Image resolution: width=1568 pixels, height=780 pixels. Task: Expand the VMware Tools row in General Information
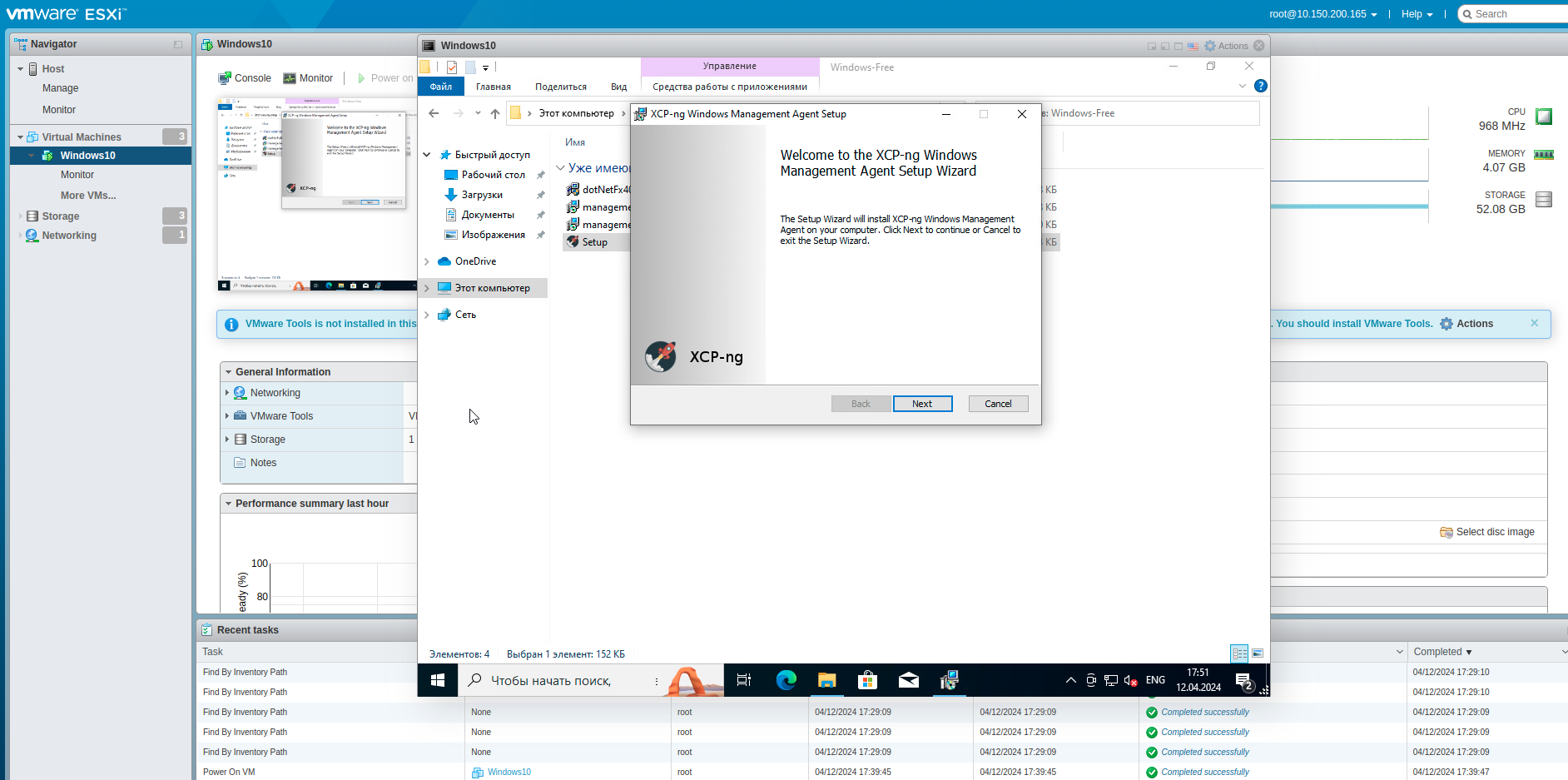(x=226, y=416)
